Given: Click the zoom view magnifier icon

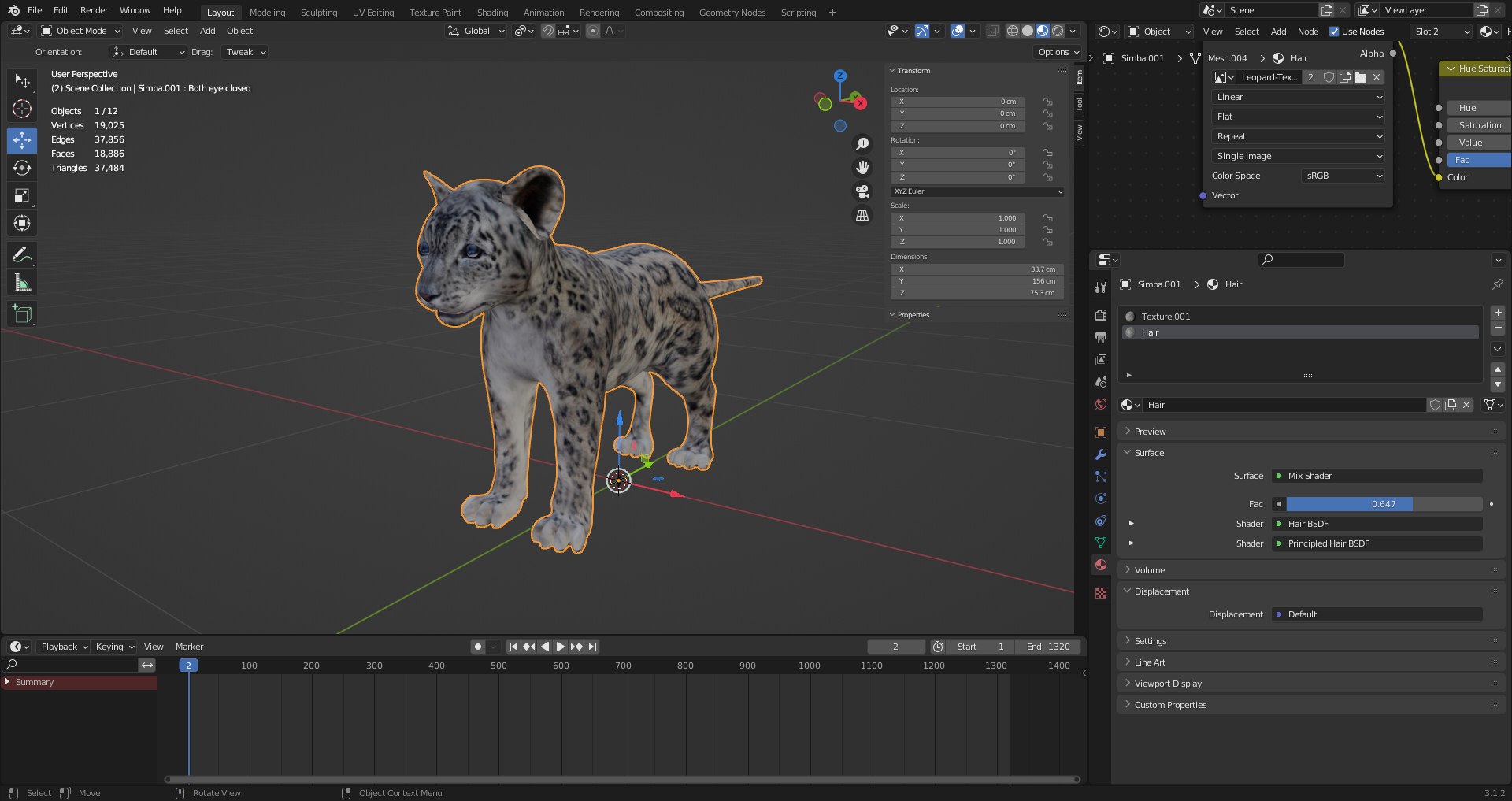Looking at the screenshot, I should 862,144.
